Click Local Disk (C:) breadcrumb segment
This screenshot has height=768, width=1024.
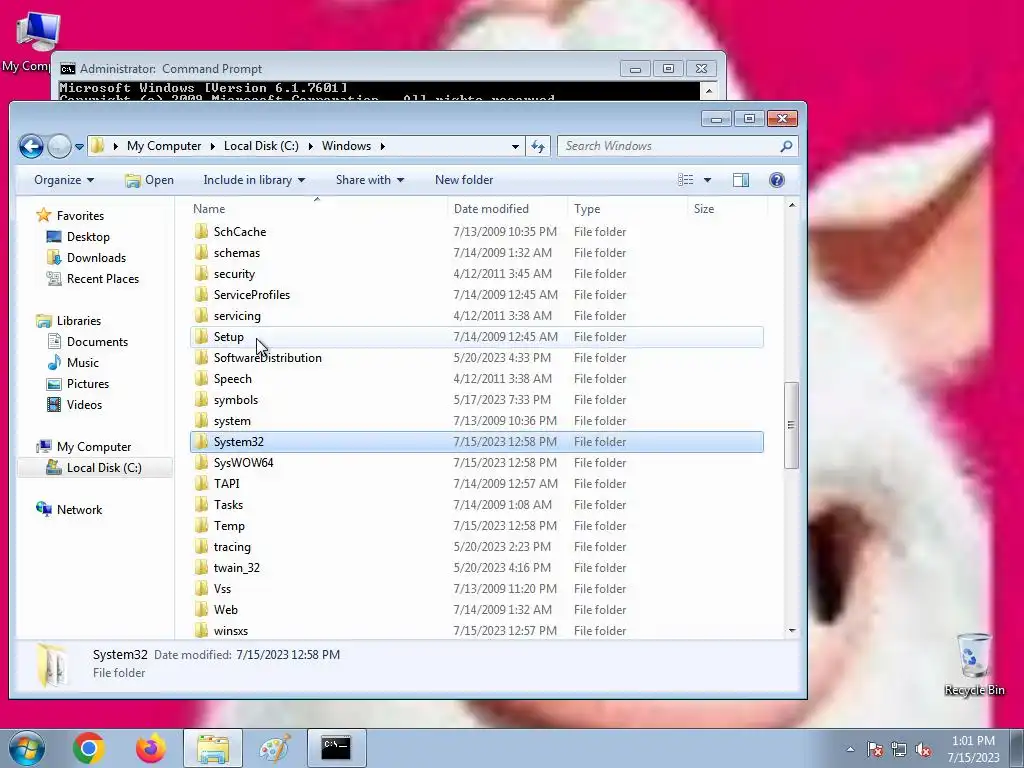click(x=261, y=146)
